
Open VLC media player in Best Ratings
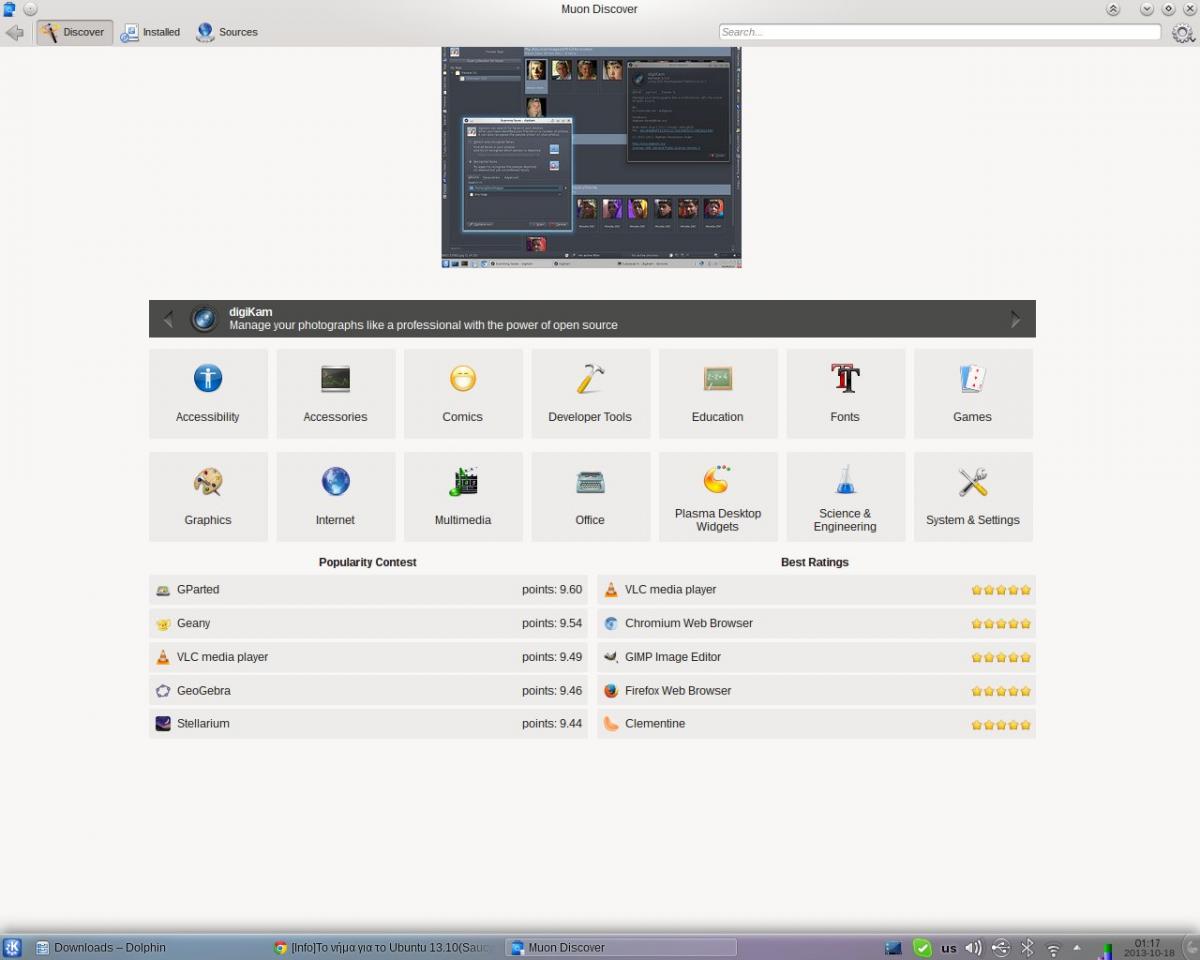pyautogui.click(x=816, y=590)
